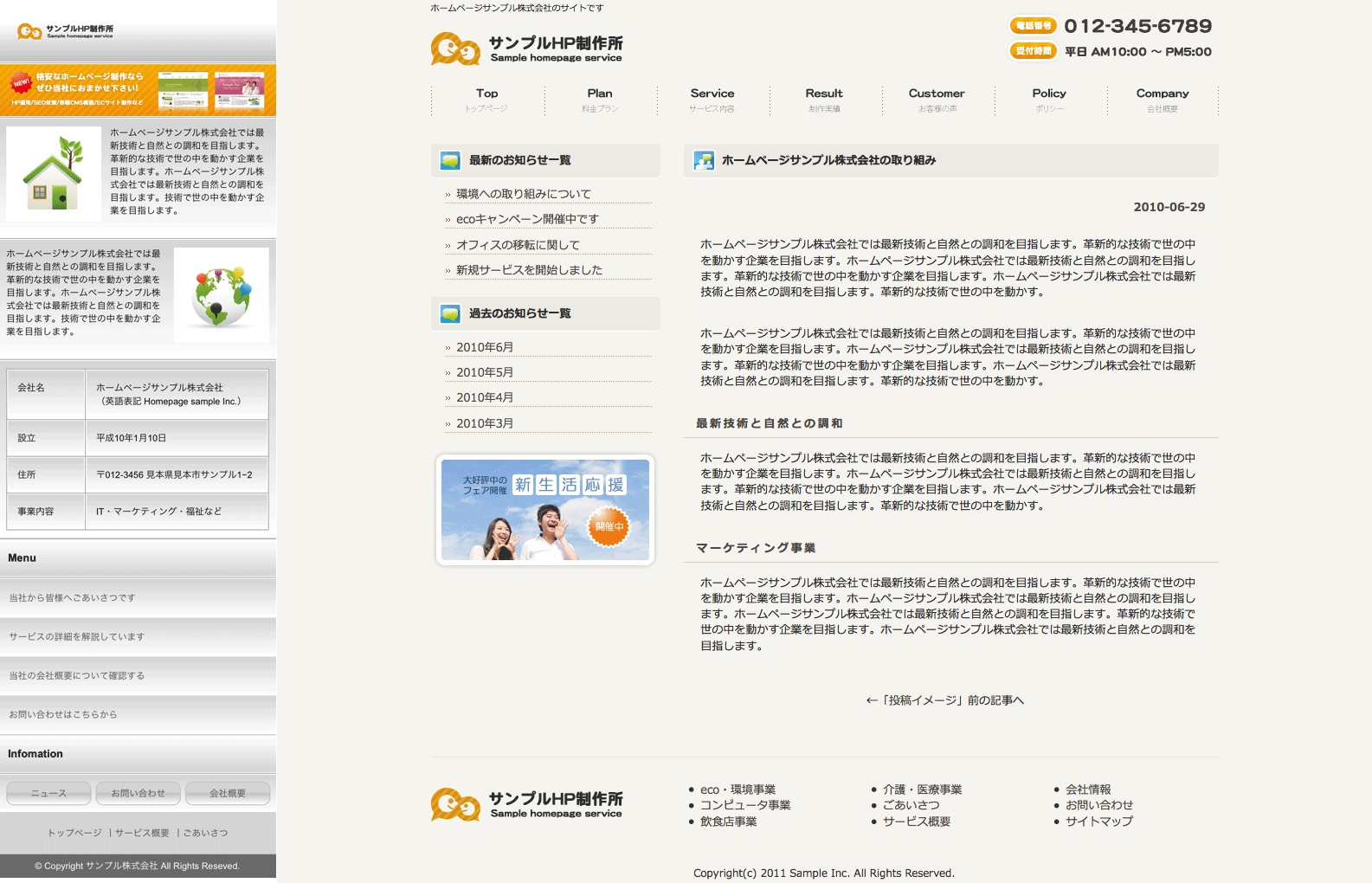The image size is (1372, 883).
Task: Click the orange NEW promotional banner in sidebar
Action: [138, 89]
